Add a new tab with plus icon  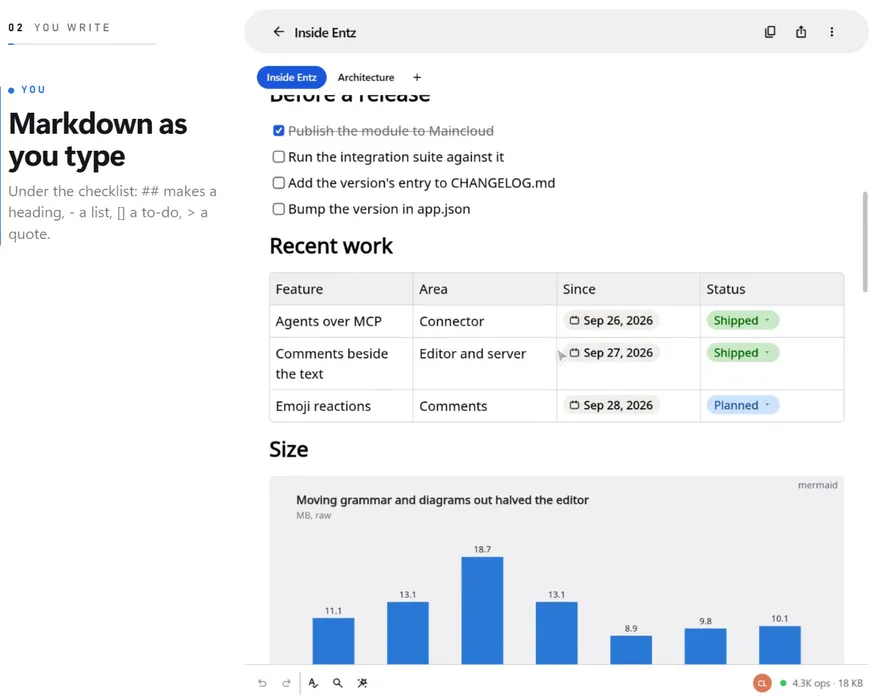point(417,77)
